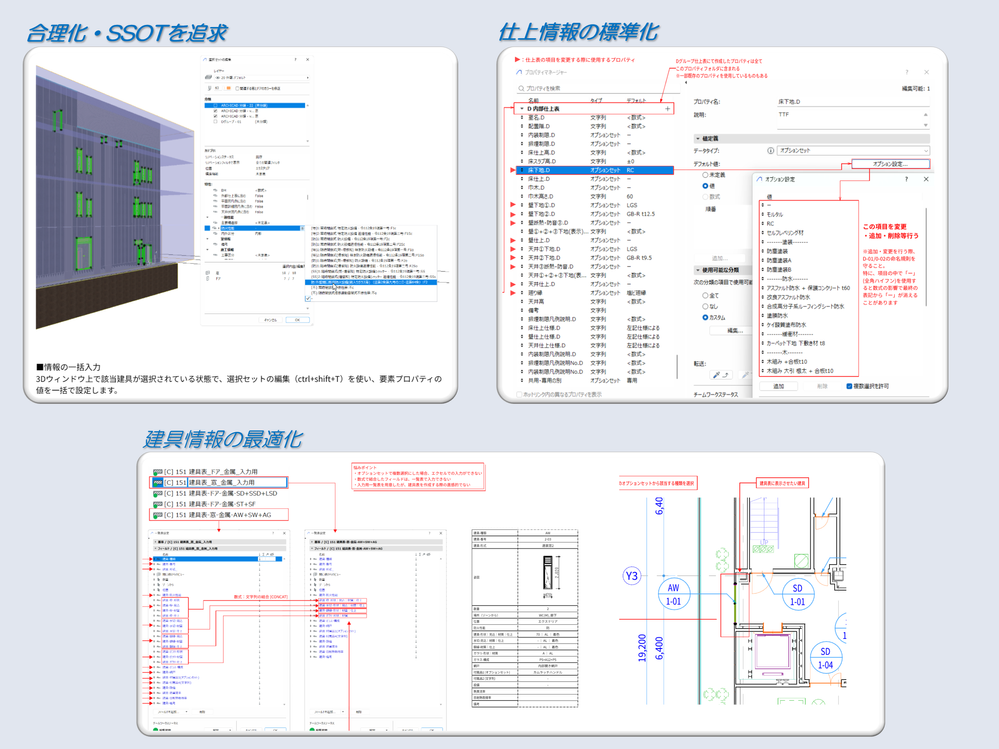
Task: Click the プロパティマネージャー compass icon in title bar
Action: pos(518,71)
